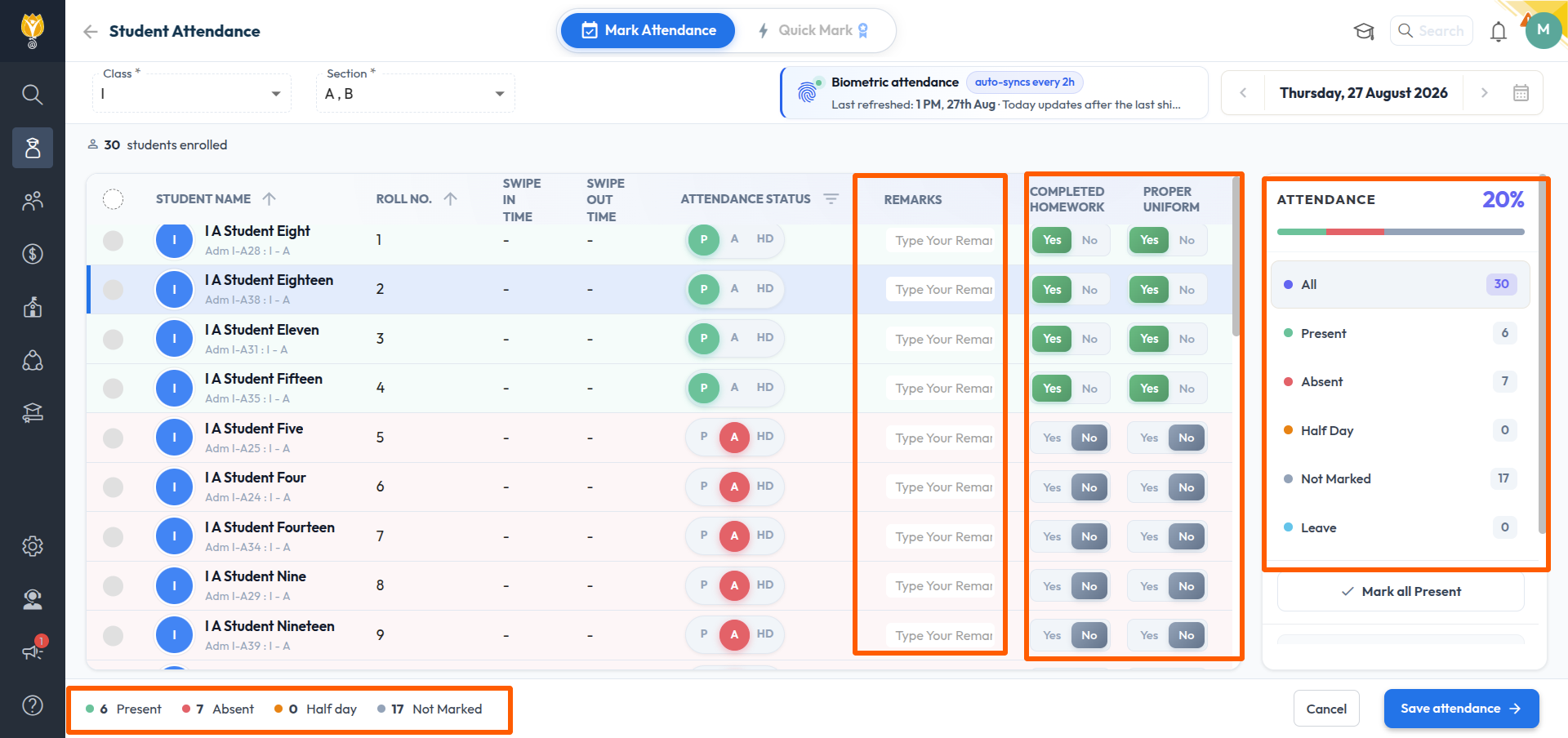Open the calendar date picker icon

(x=1521, y=93)
